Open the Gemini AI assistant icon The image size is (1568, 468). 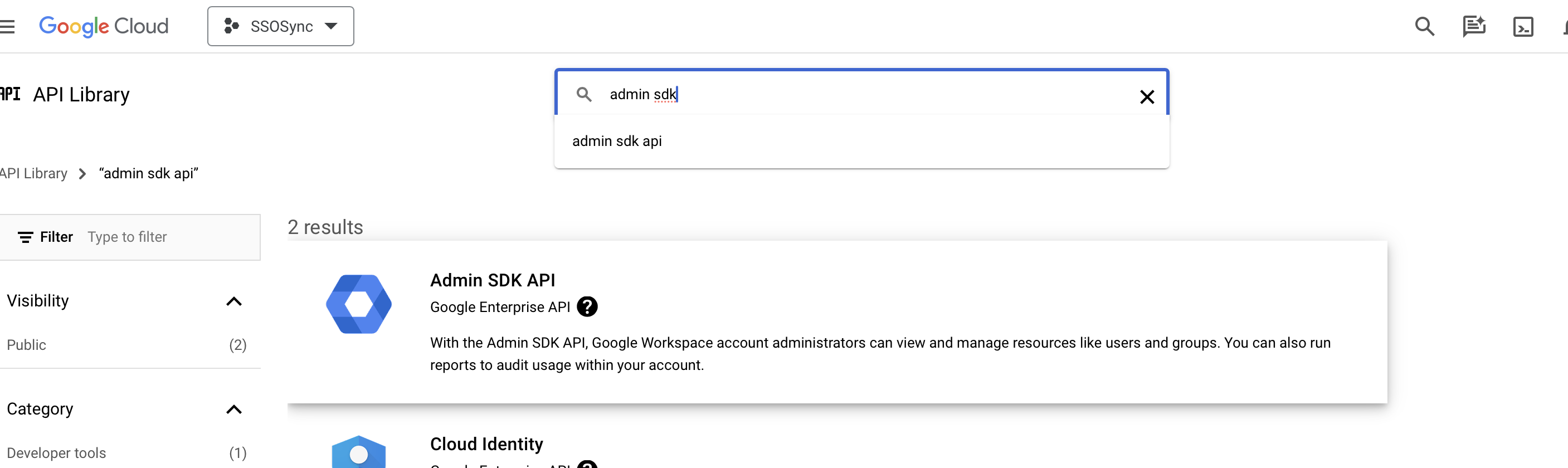pyautogui.click(x=1474, y=27)
